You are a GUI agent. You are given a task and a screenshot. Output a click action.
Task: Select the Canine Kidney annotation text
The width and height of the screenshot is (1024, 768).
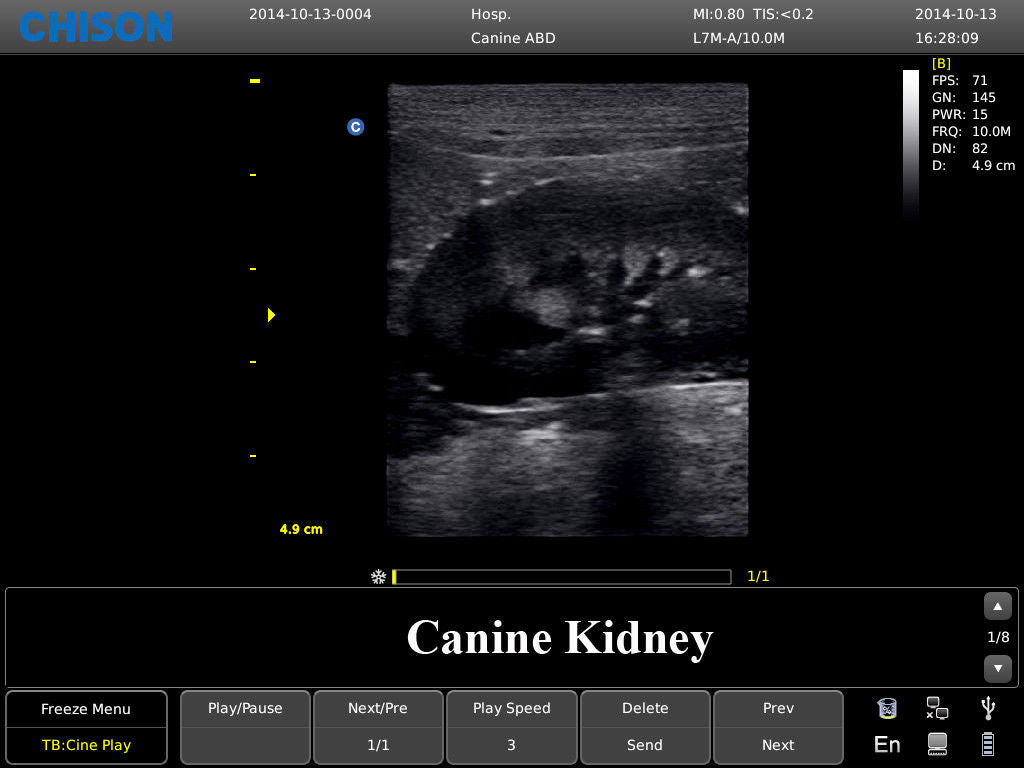[x=559, y=638]
